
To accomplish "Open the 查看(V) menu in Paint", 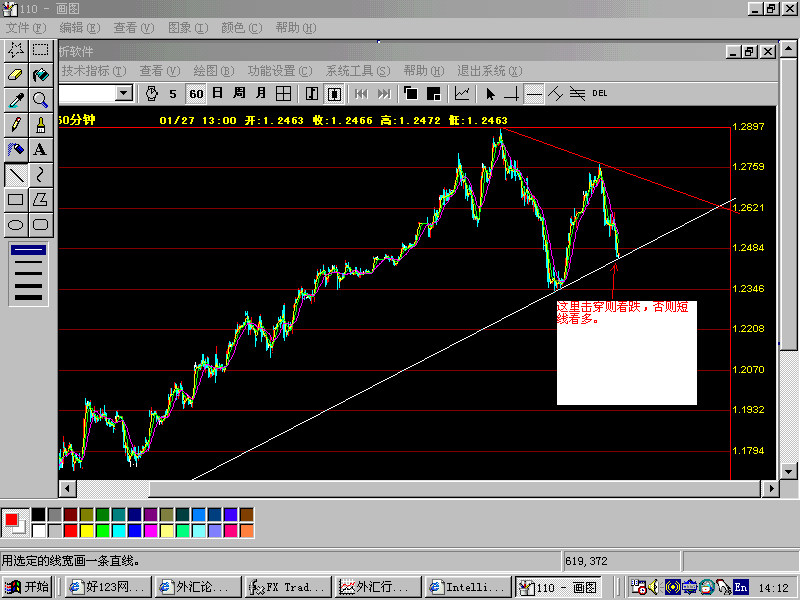I will [x=134, y=28].
